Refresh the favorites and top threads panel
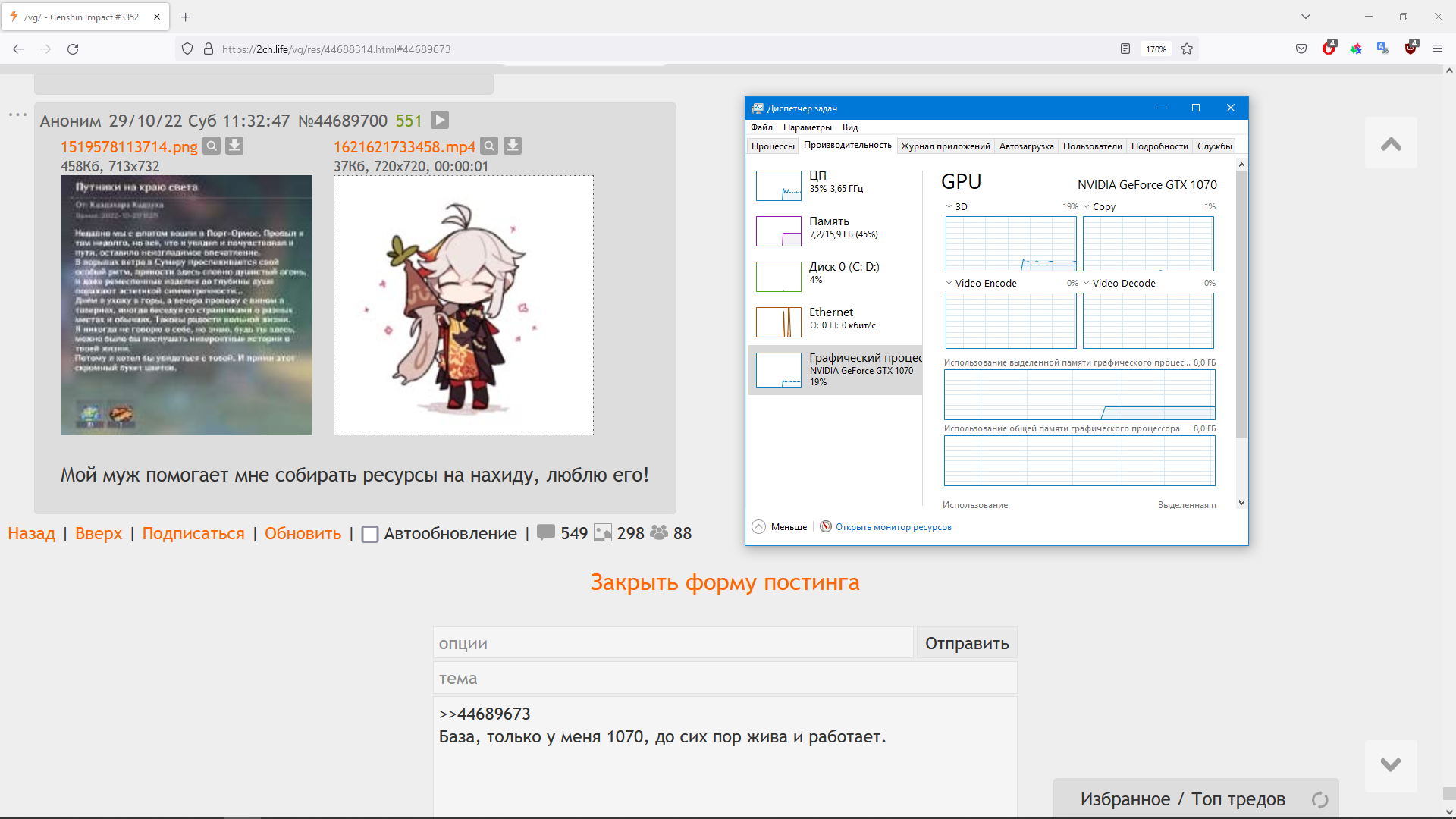Viewport: 1456px width, 819px height. pos(1319,799)
